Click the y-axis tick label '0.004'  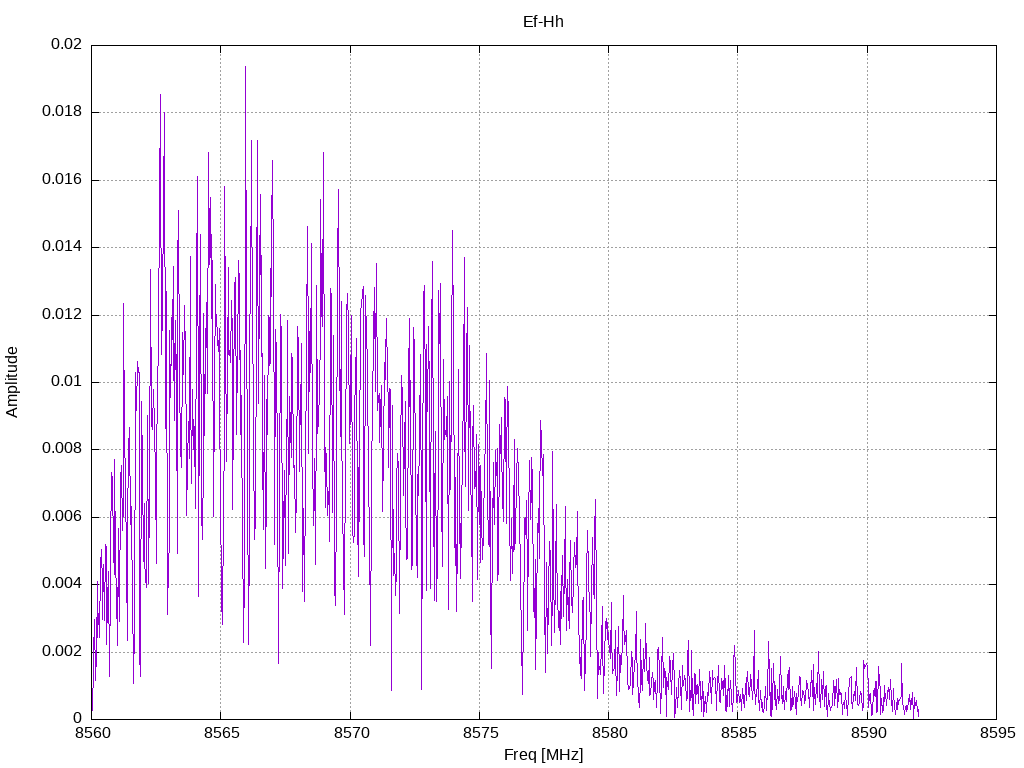click(x=62, y=583)
